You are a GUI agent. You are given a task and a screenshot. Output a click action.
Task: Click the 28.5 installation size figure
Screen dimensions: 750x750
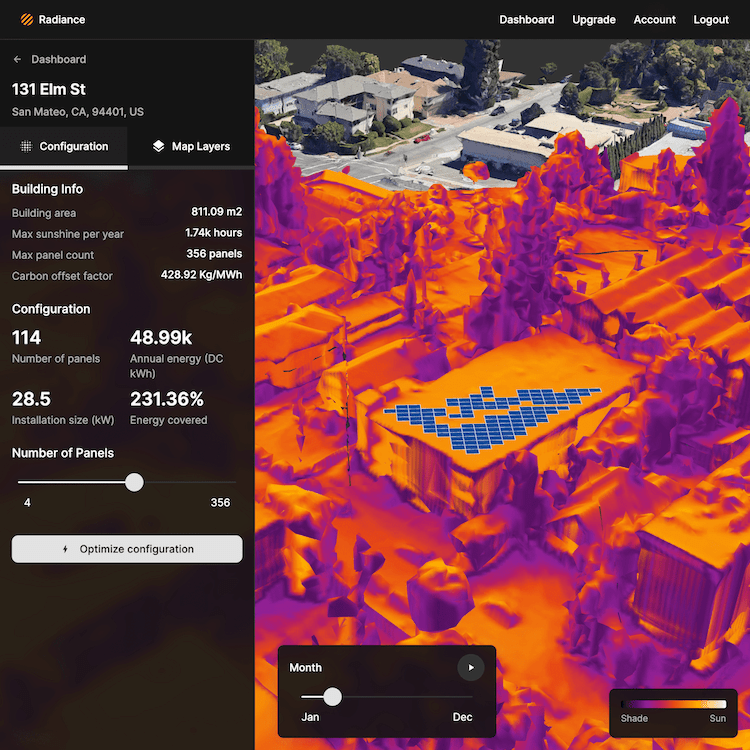[x=31, y=399]
